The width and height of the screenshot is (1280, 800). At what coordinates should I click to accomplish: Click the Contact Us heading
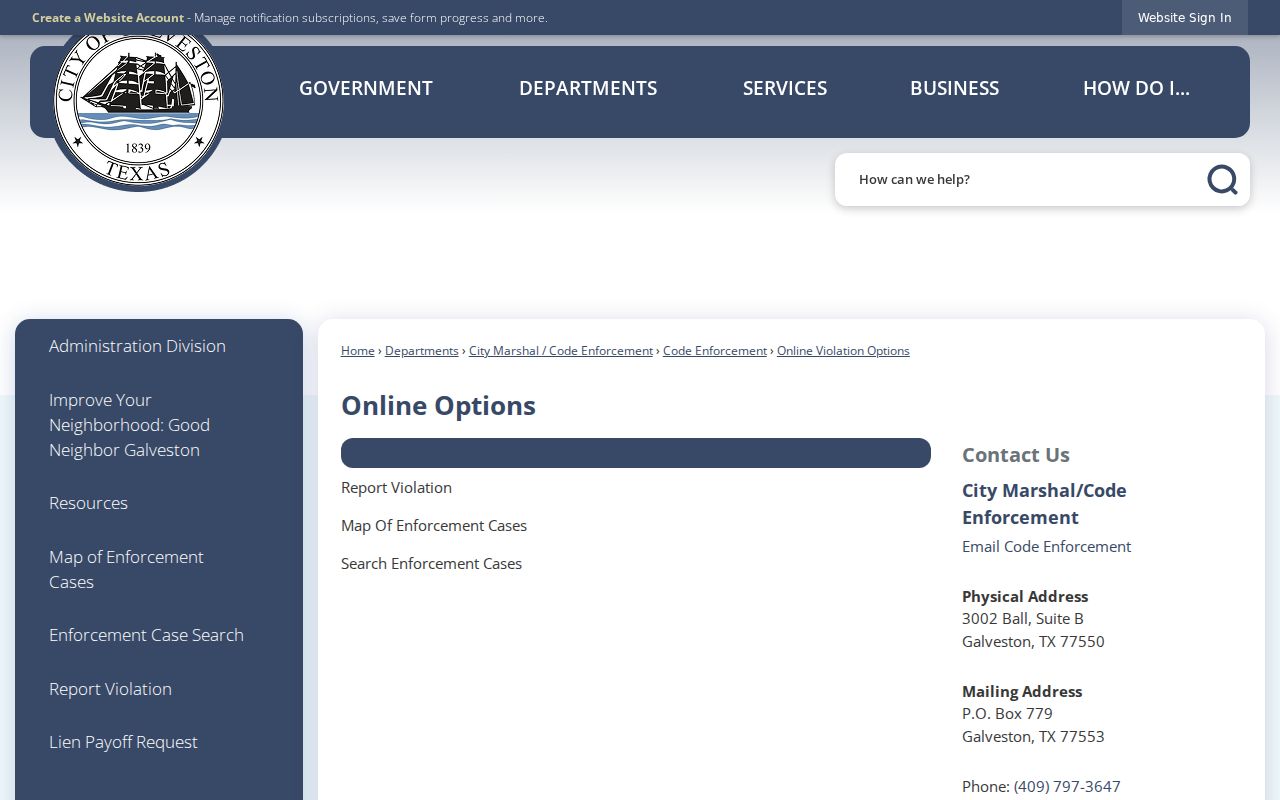tap(1016, 455)
